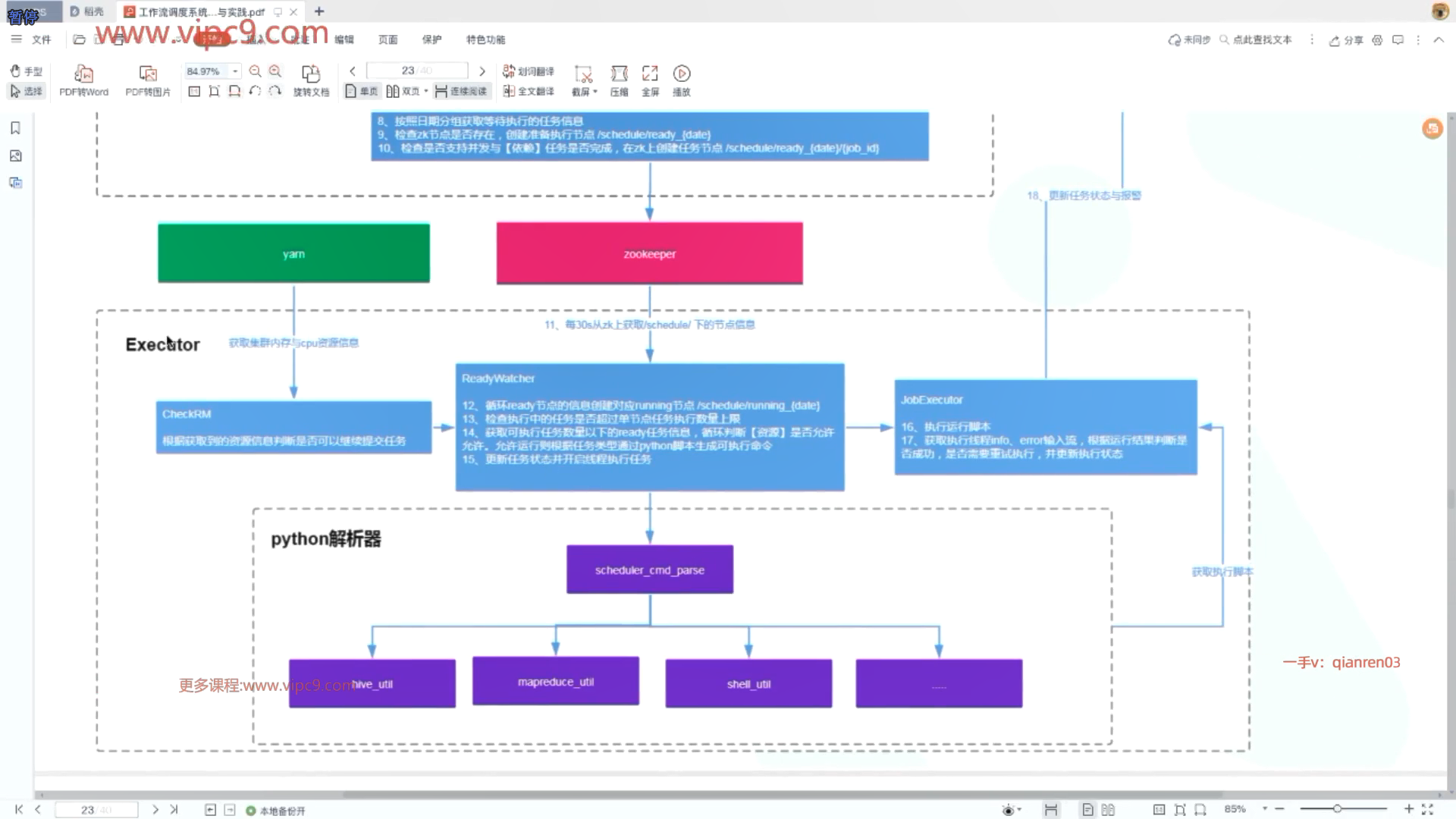Open the 保护 menu tab
1456x819 pixels.
coord(431,39)
